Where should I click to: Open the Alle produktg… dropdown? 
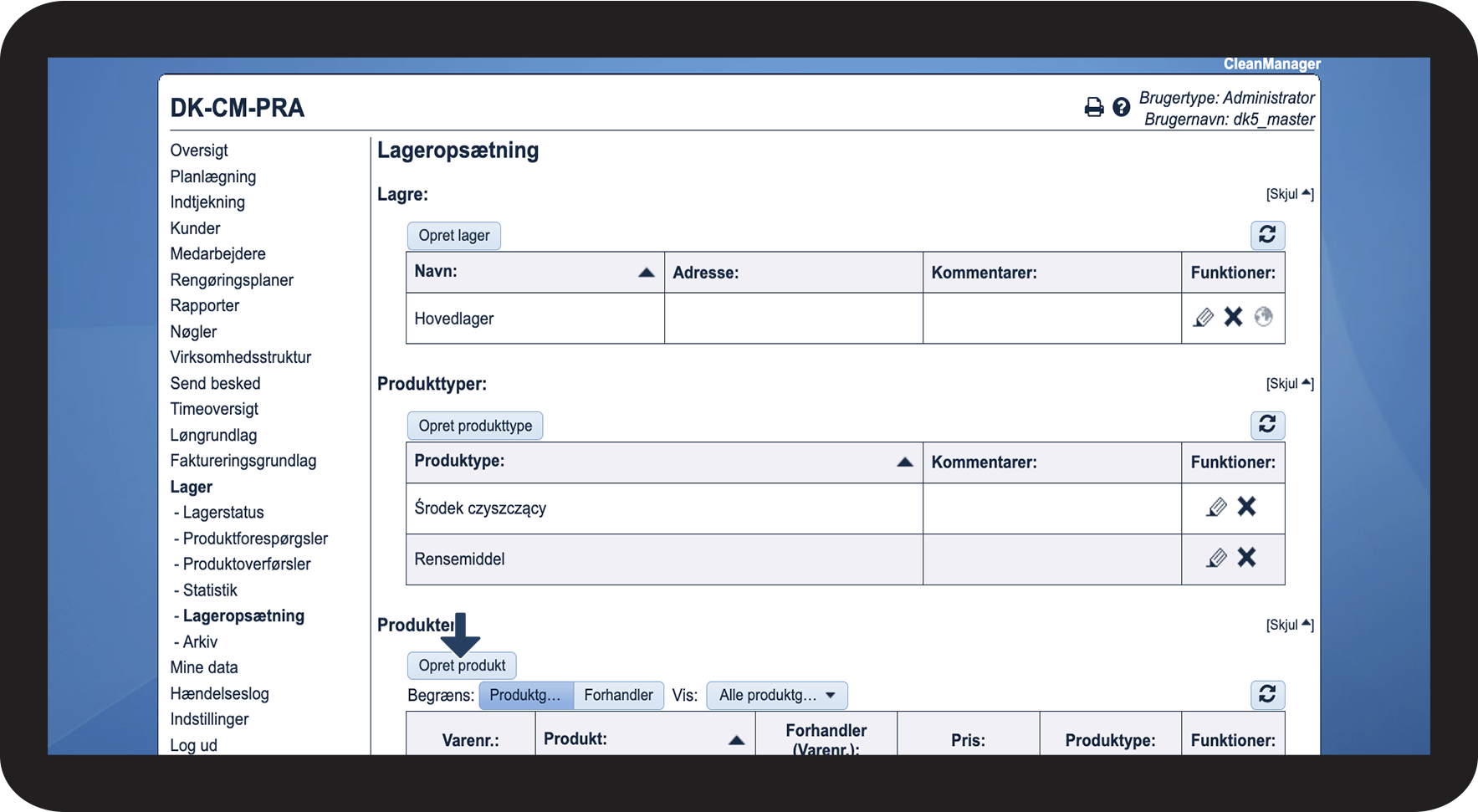tap(777, 695)
